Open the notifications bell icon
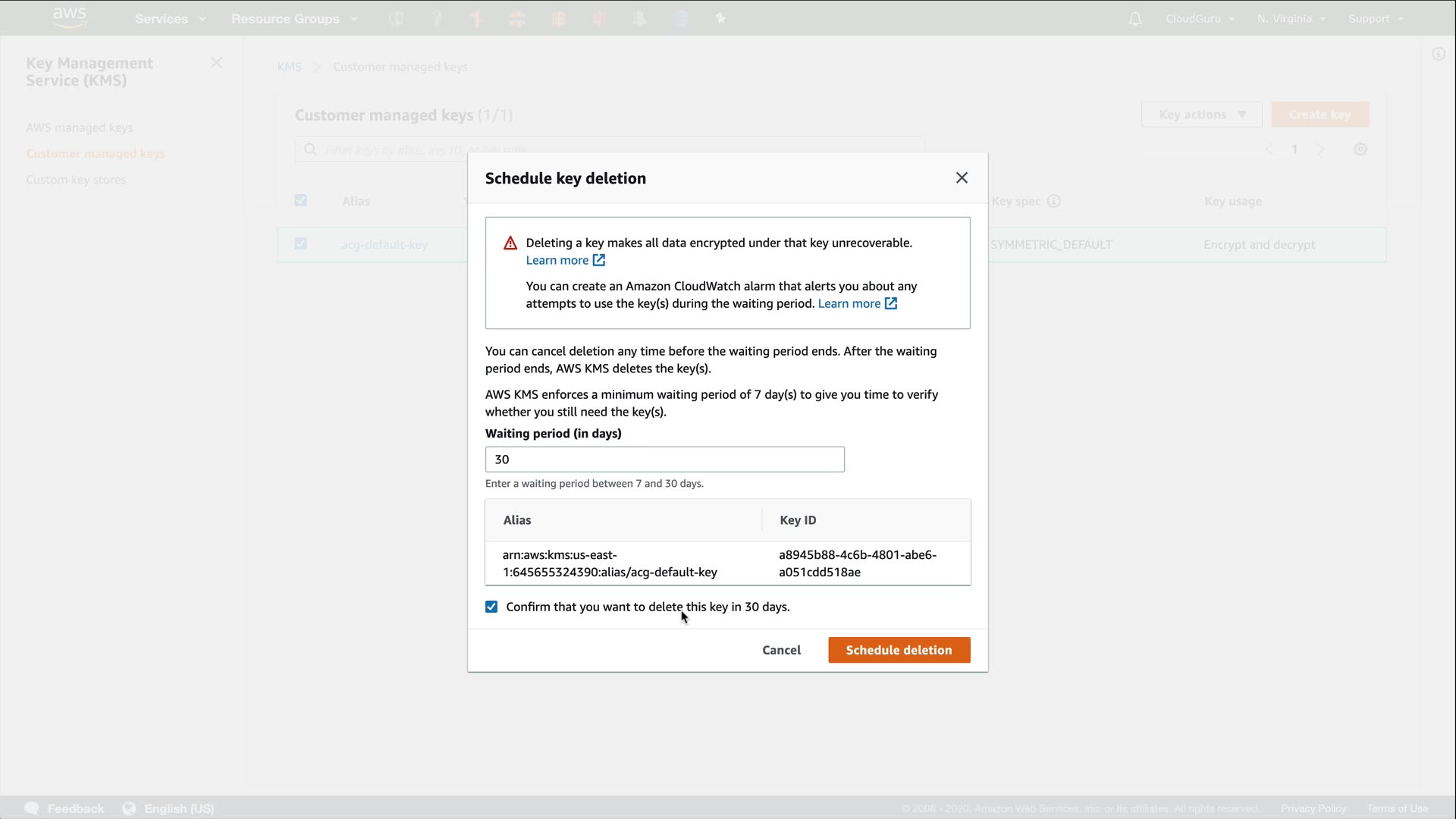Image resolution: width=1456 pixels, height=819 pixels. (1134, 19)
